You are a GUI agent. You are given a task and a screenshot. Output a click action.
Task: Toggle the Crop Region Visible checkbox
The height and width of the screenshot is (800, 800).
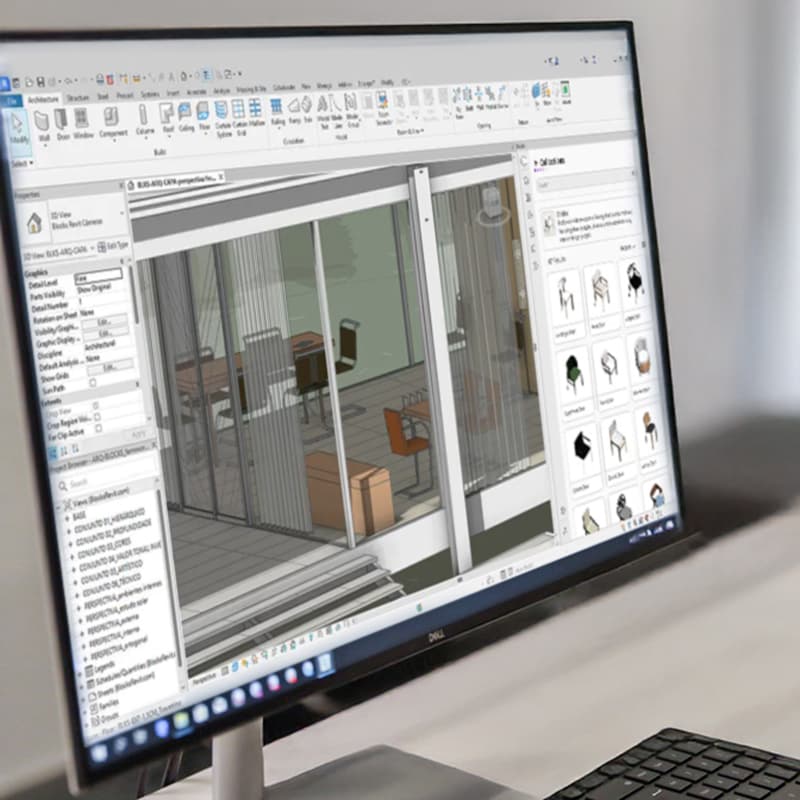click(97, 417)
